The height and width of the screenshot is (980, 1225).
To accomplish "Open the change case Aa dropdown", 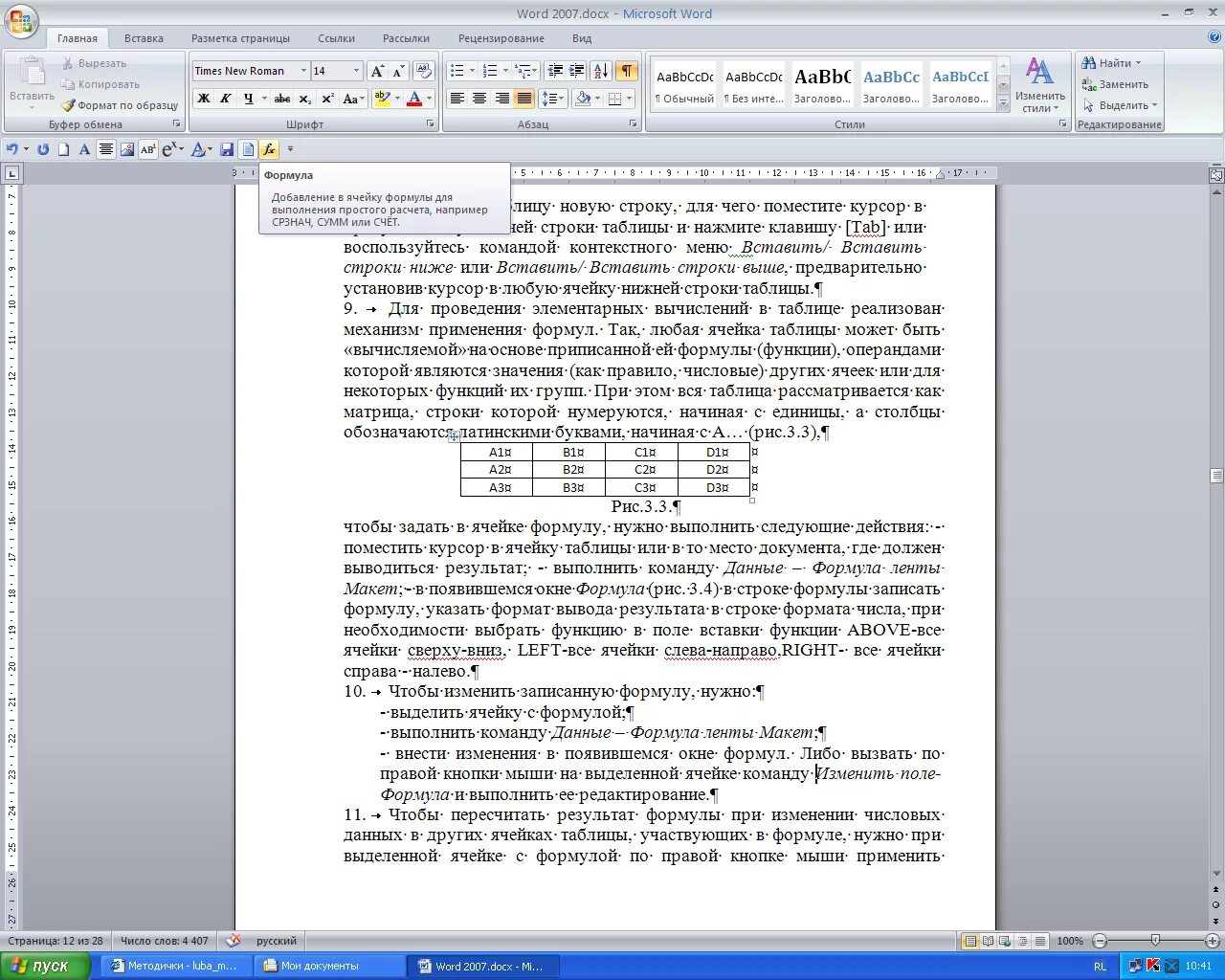I will 352,99.
